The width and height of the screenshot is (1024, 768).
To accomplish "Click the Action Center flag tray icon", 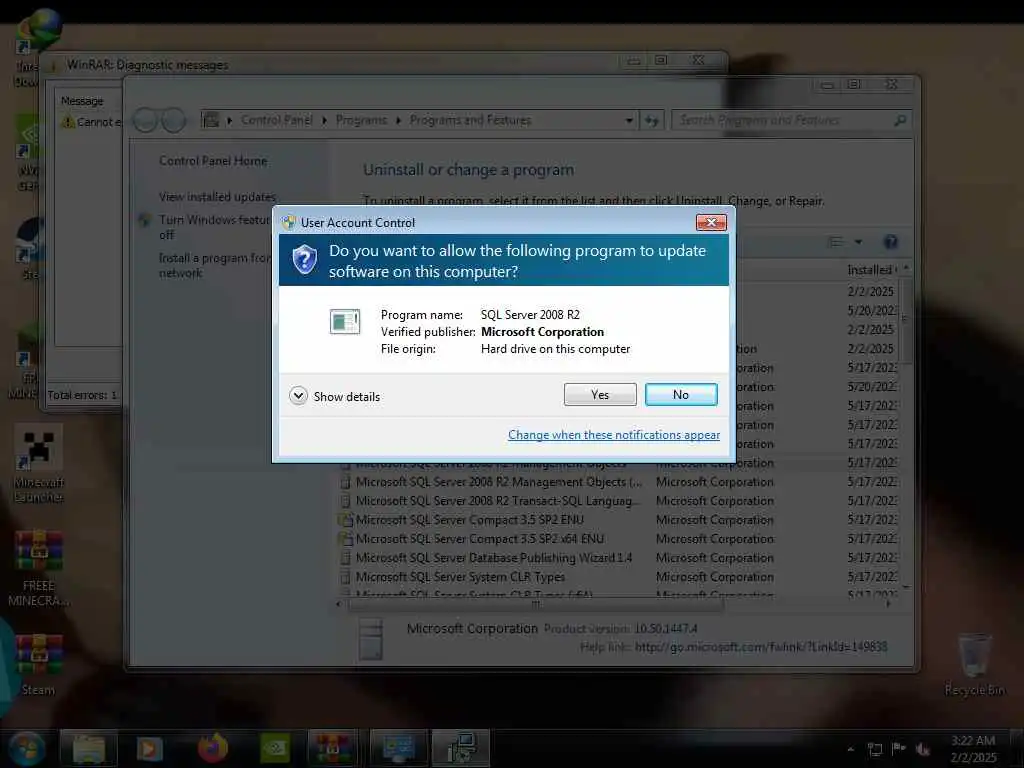I will (899, 749).
